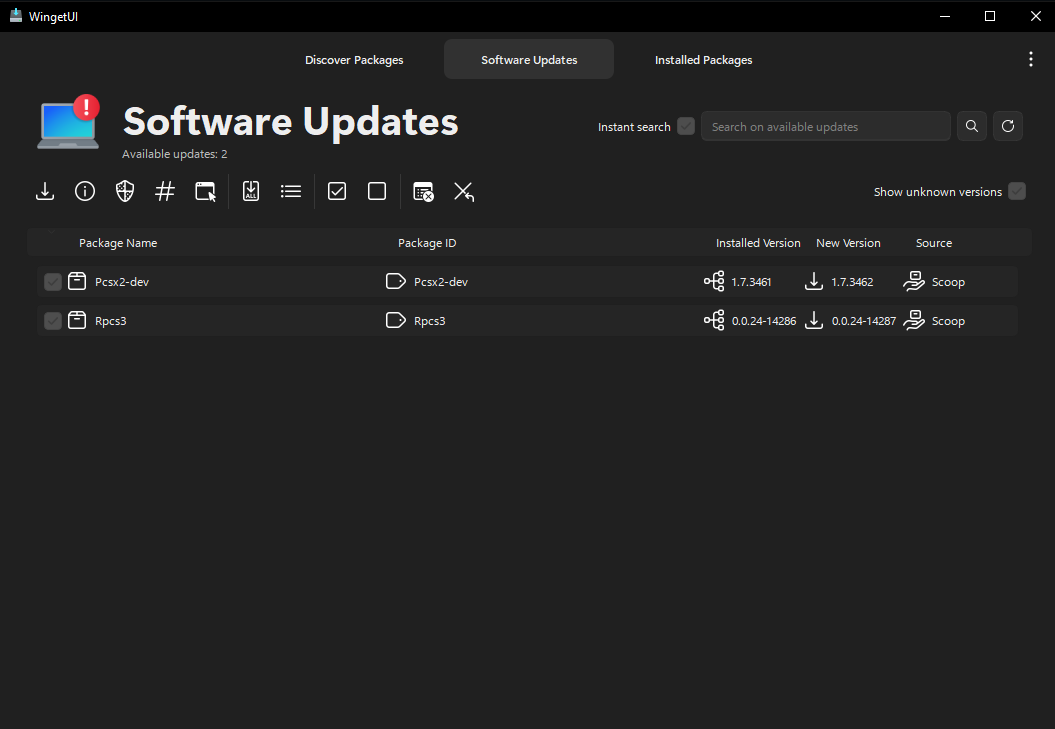Image resolution: width=1055 pixels, height=729 pixels.
Task: Open the three-dot more options menu
Action: click(x=1031, y=59)
